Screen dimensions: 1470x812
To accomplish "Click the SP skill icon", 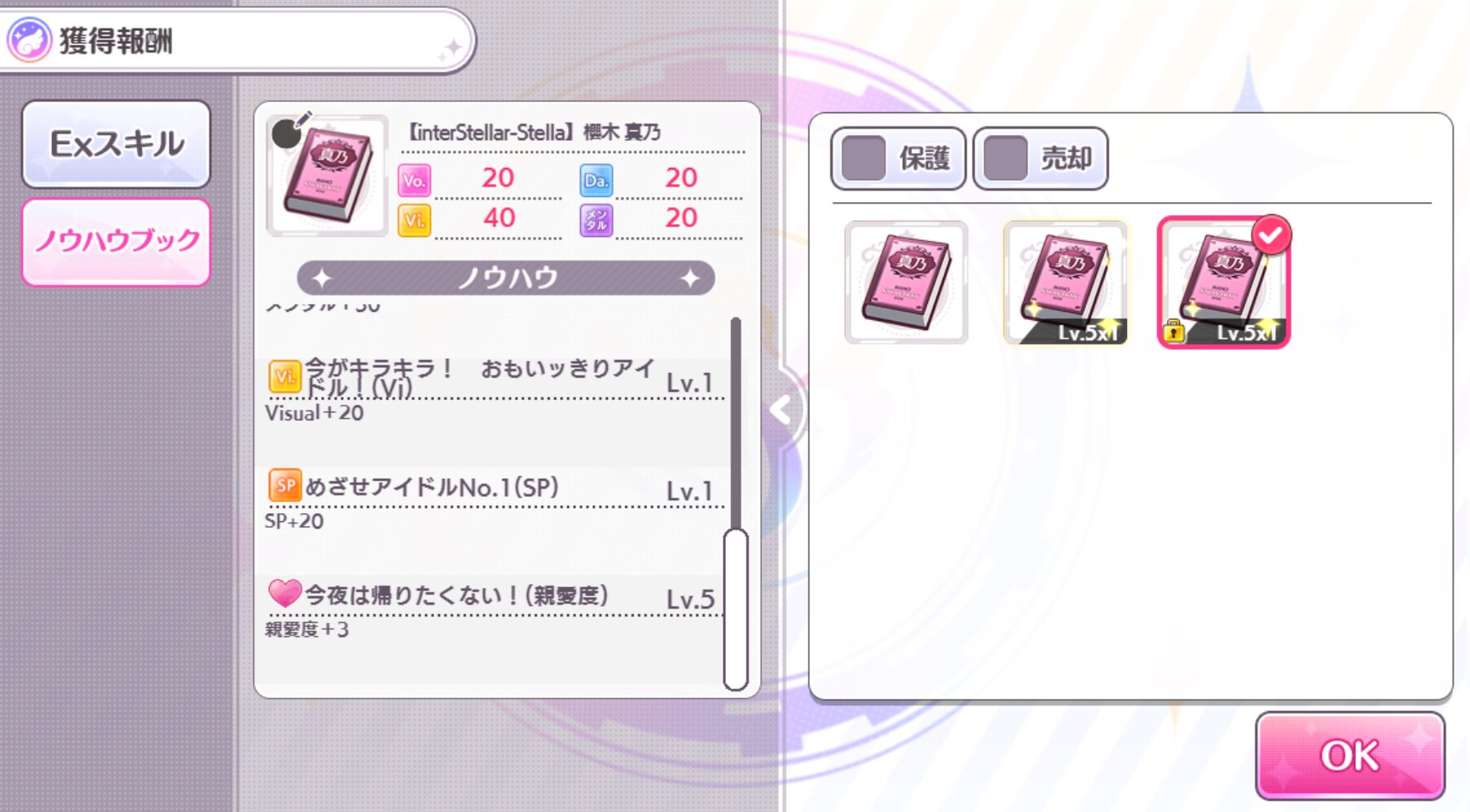I will (x=285, y=485).
